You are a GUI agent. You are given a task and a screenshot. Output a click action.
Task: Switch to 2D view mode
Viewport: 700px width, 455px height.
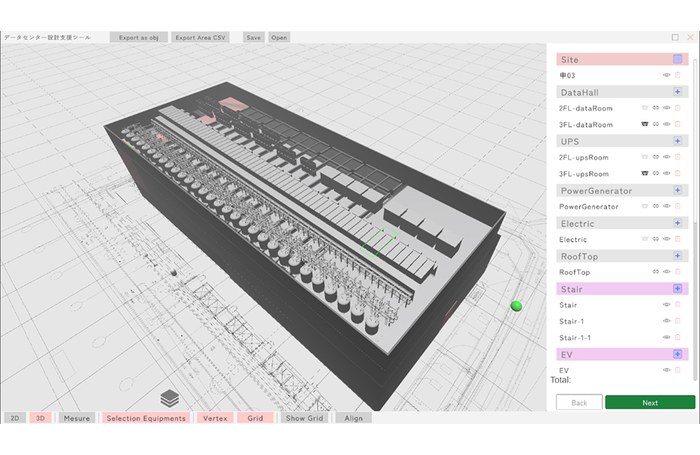click(x=15, y=418)
